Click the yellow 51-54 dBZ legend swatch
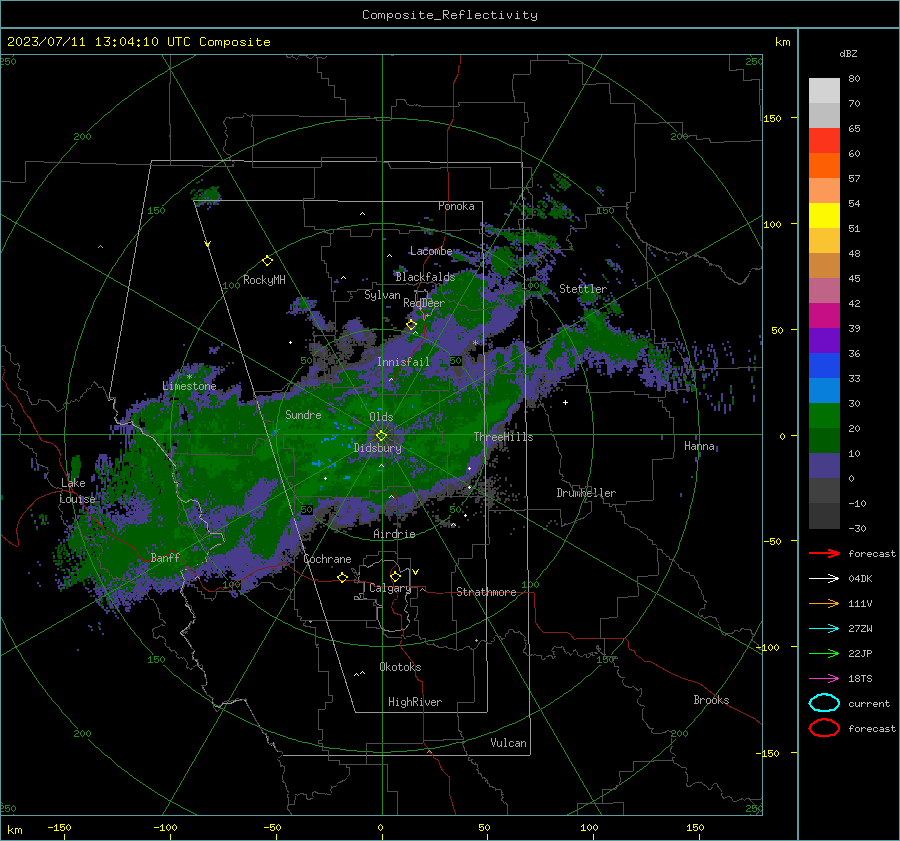The width and height of the screenshot is (900, 841). (824, 216)
